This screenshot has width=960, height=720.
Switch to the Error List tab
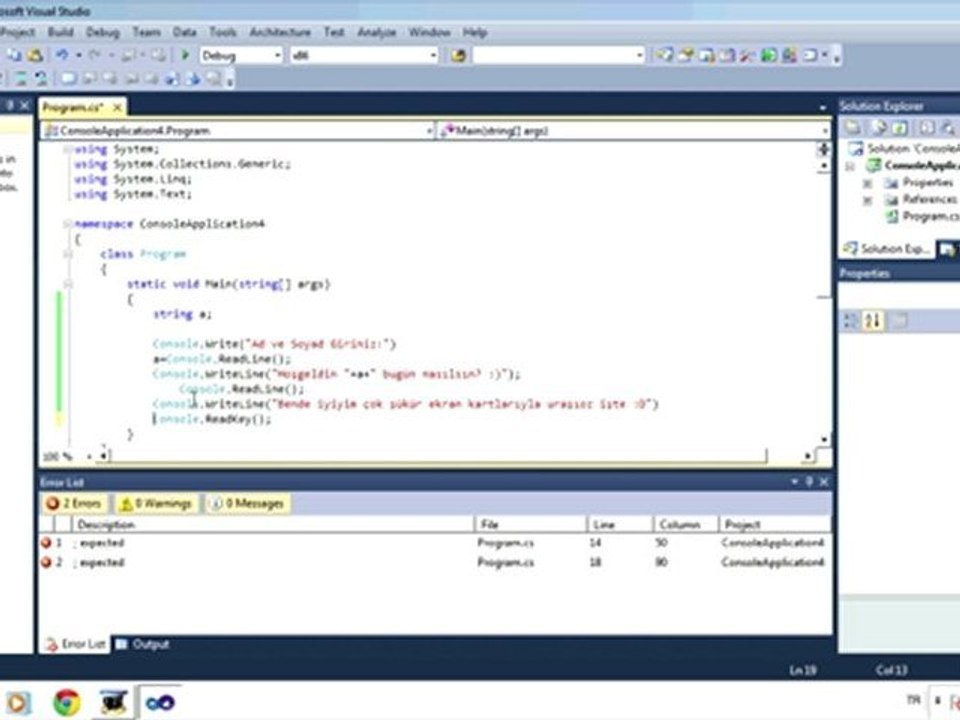(x=75, y=644)
